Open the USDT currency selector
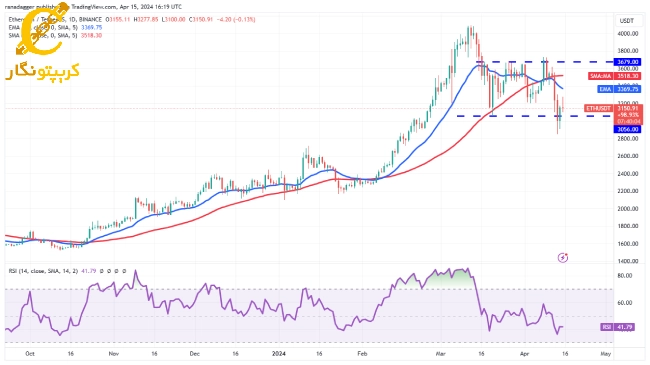This screenshot has height=365, width=650. pyautogui.click(x=626, y=20)
